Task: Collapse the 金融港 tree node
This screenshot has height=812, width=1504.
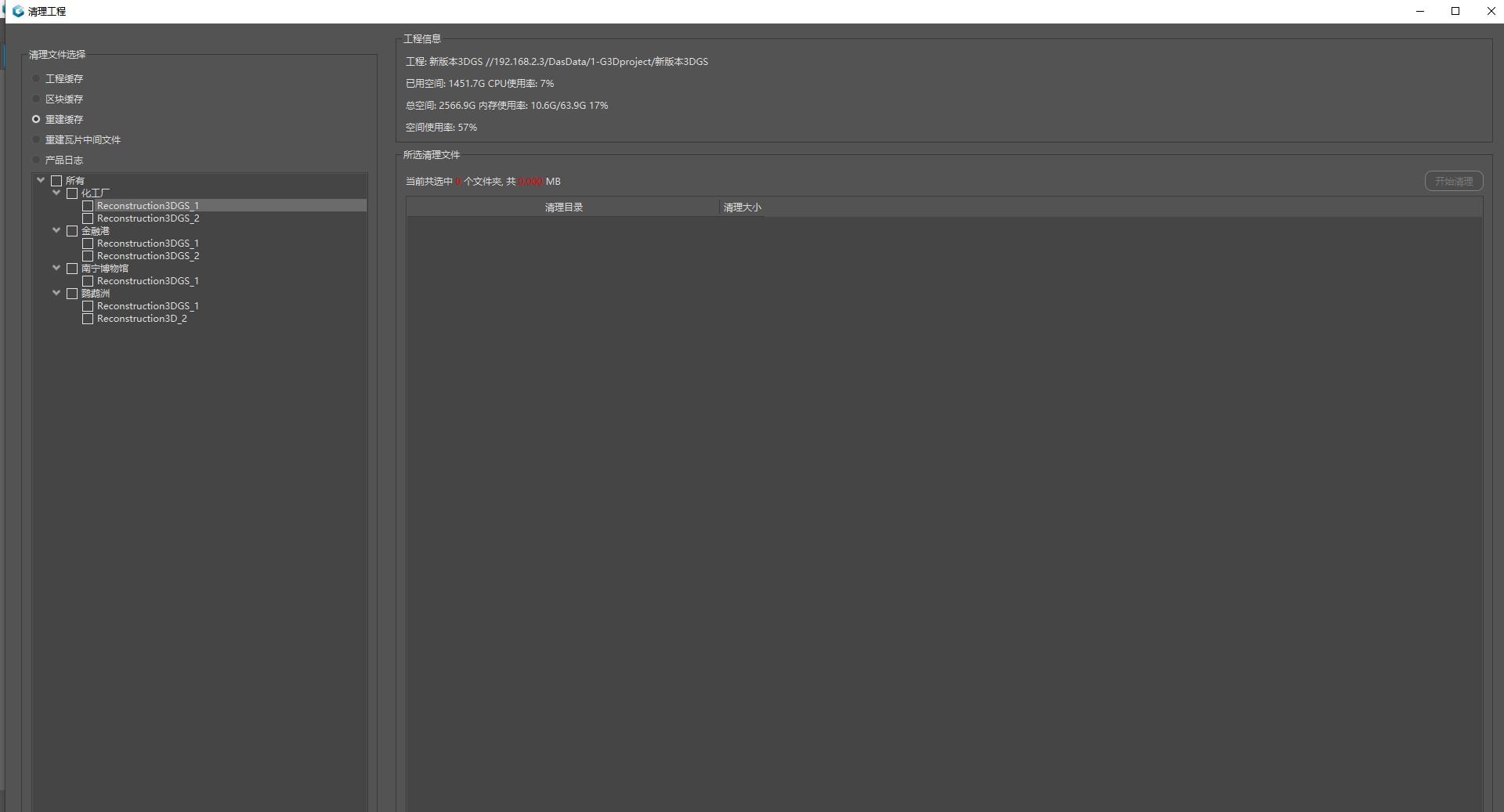Action: pos(56,230)
